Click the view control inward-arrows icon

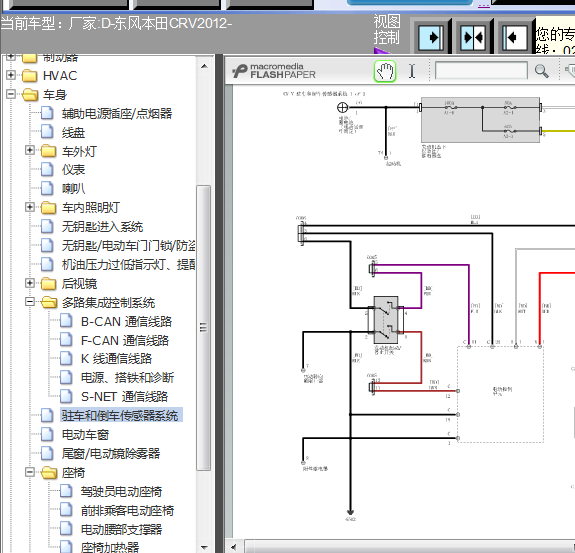[x=473, y=37]
